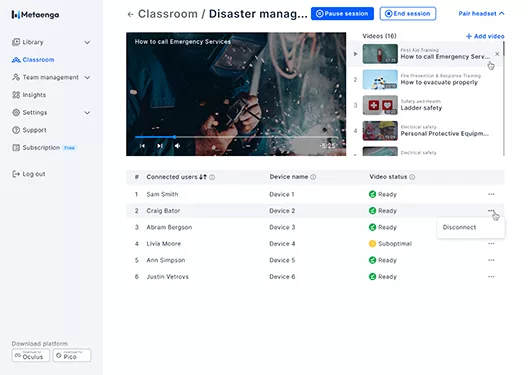Image resolution: width=528 pixels, height=375 pixels.
Task: Select the How to evacuate properly video thumbnail
Action: [380, 79]
